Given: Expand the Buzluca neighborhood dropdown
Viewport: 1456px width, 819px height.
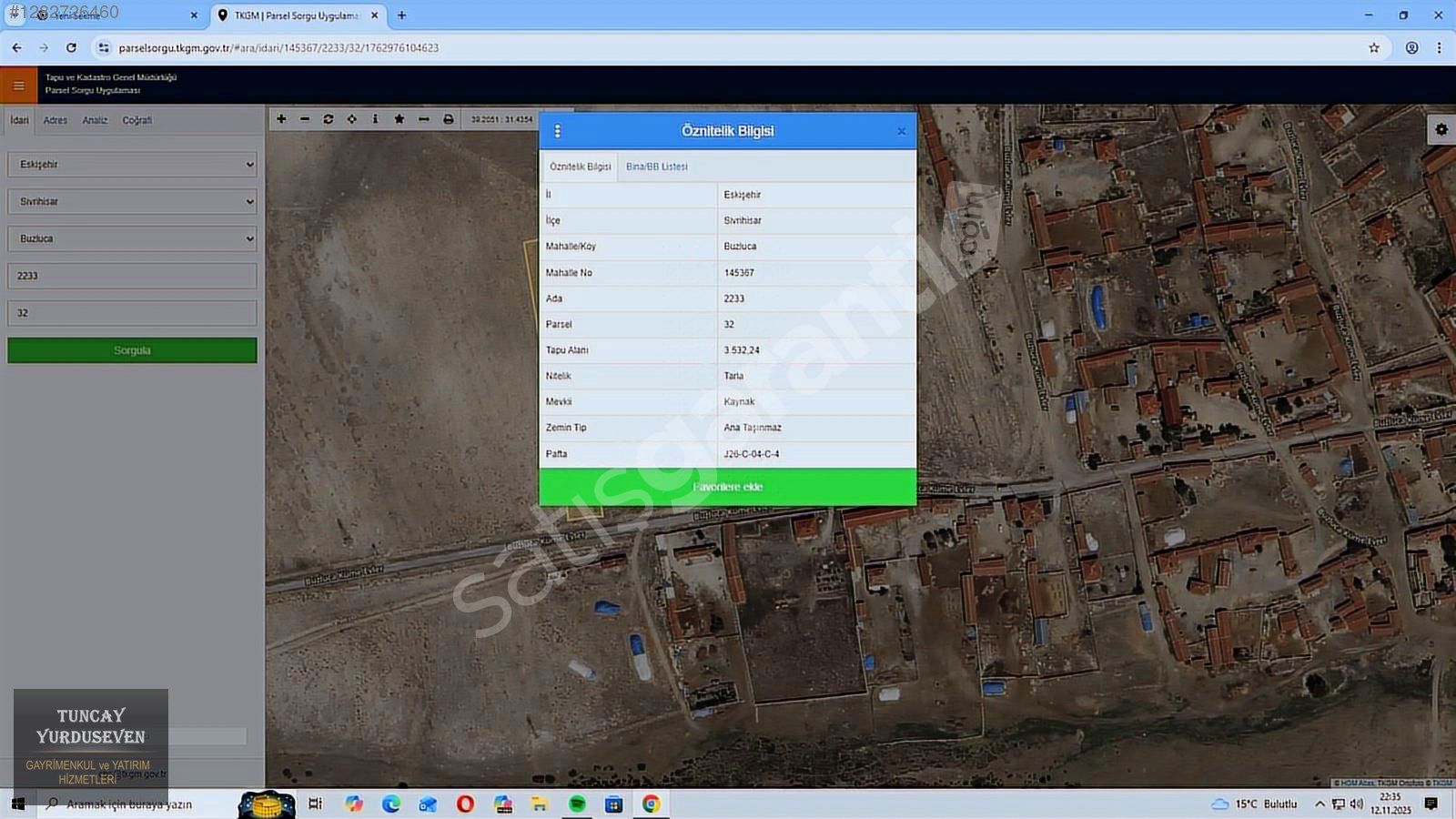Looking at the screenshot, I should point(132,238).
